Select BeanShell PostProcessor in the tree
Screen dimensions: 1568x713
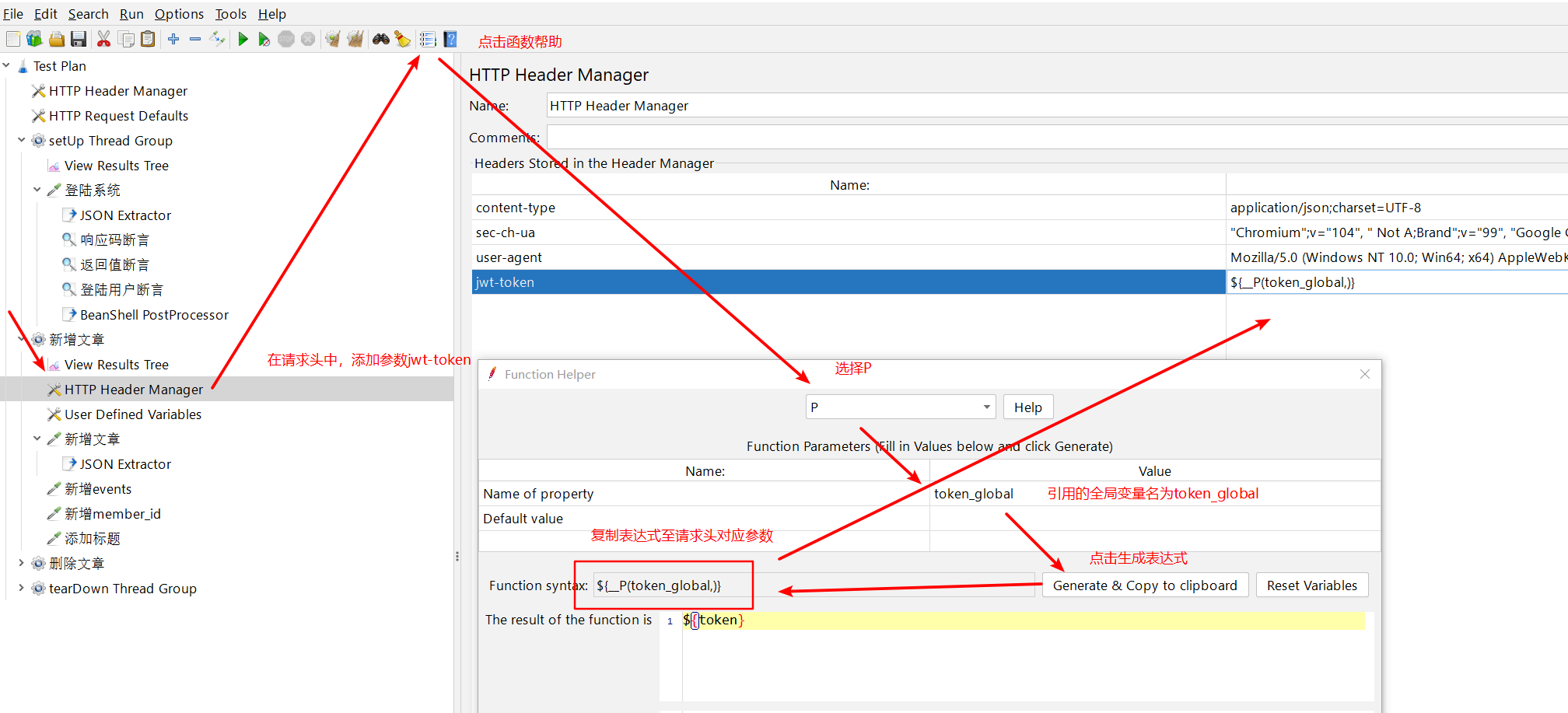(x=154, y=315)
